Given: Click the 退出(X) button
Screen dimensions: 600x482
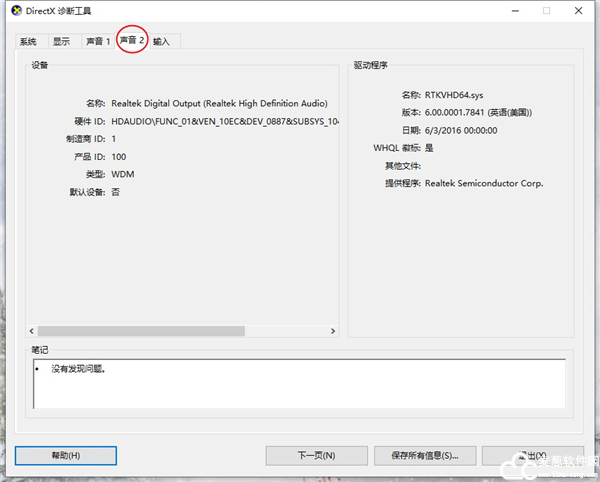Looking at the screenshot, I should click(533, 455).
